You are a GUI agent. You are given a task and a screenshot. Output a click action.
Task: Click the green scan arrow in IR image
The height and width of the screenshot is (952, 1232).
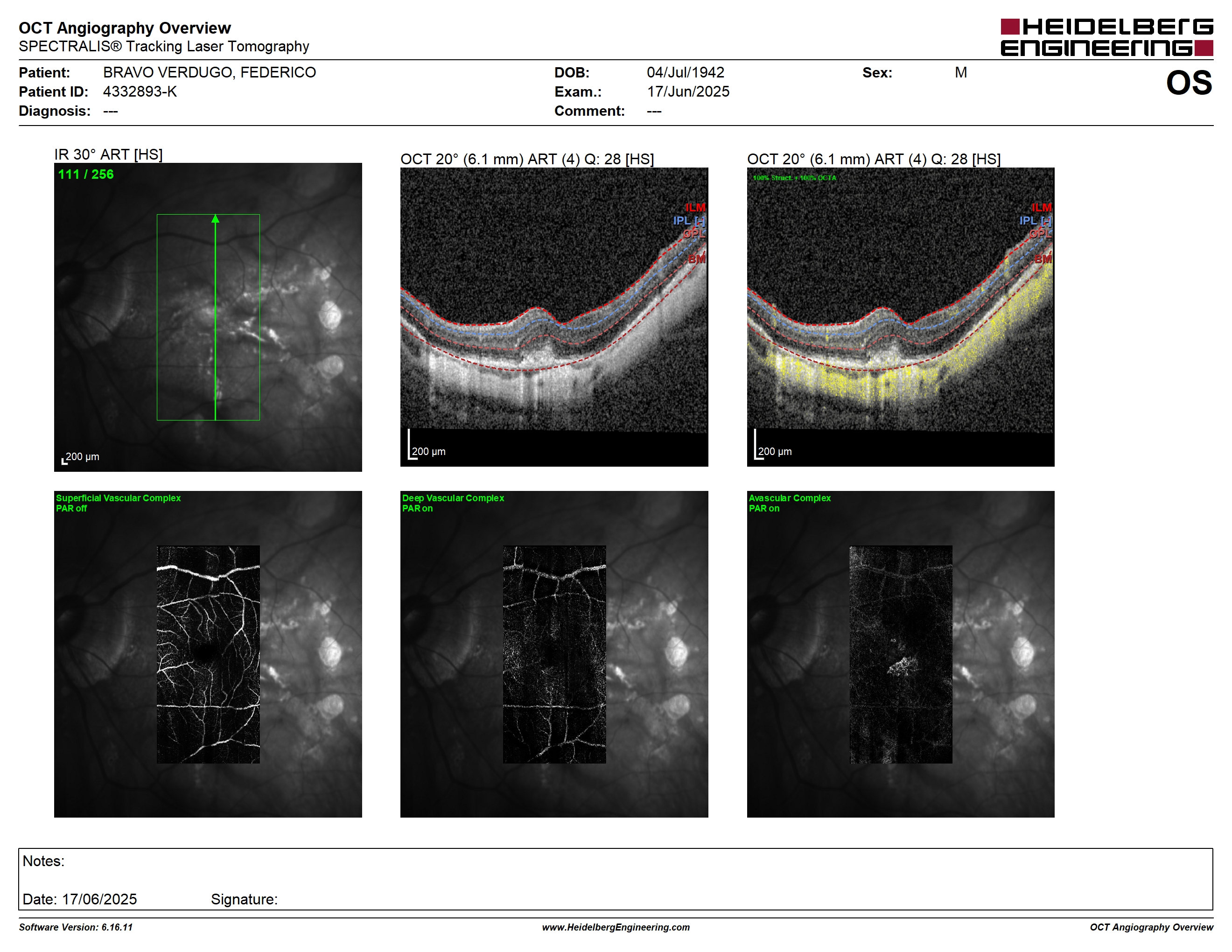(215, 317)
